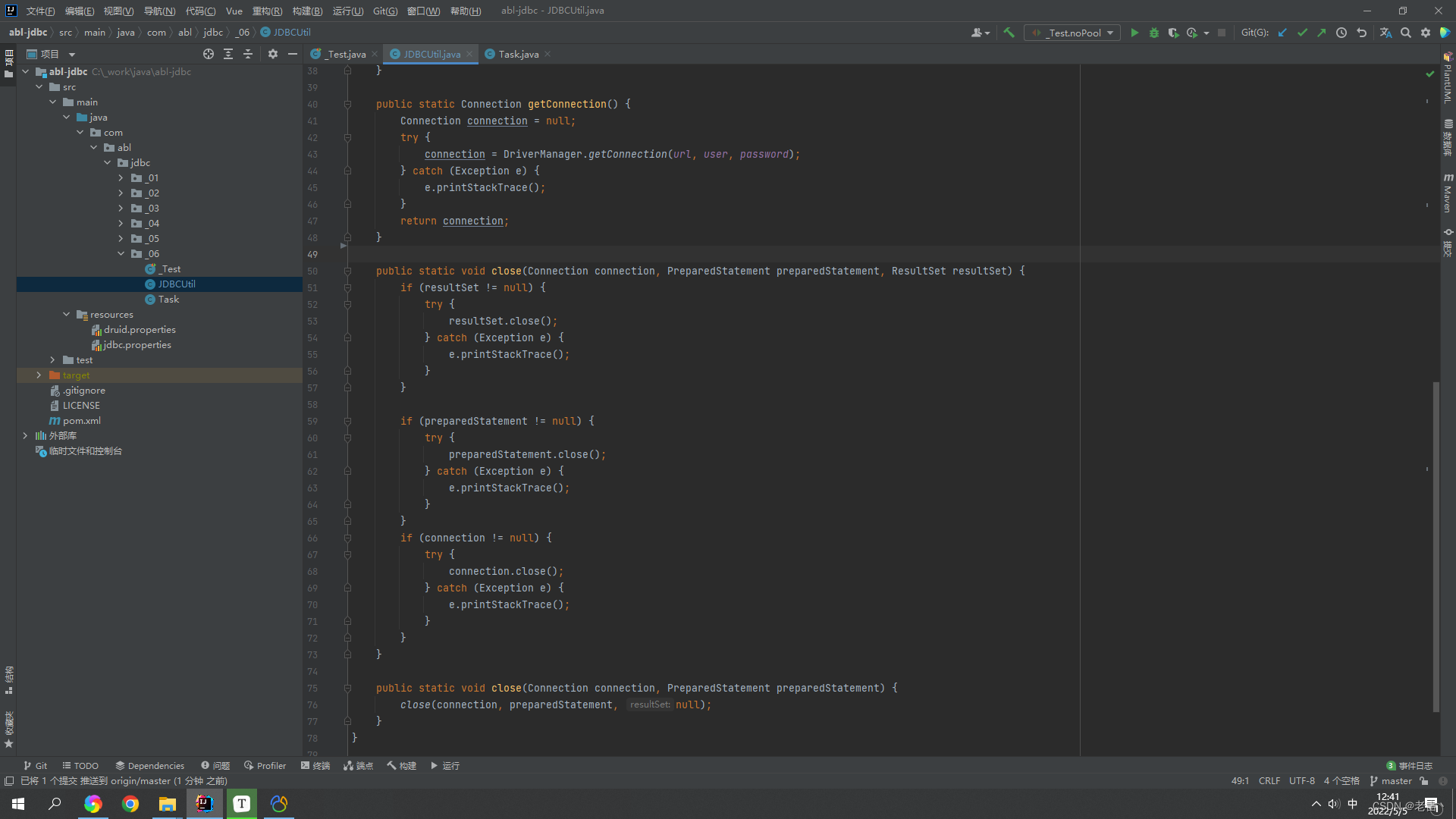1456x819 pixels.
Task: Commit changes with green checkmark
Action: [x=1302, y=33]
